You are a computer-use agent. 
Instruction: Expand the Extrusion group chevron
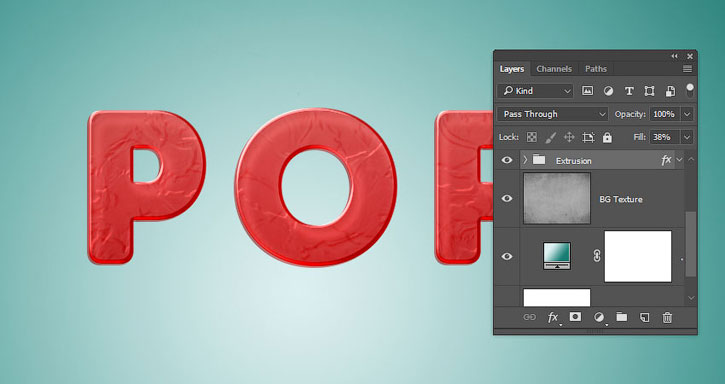pos(525,160)
